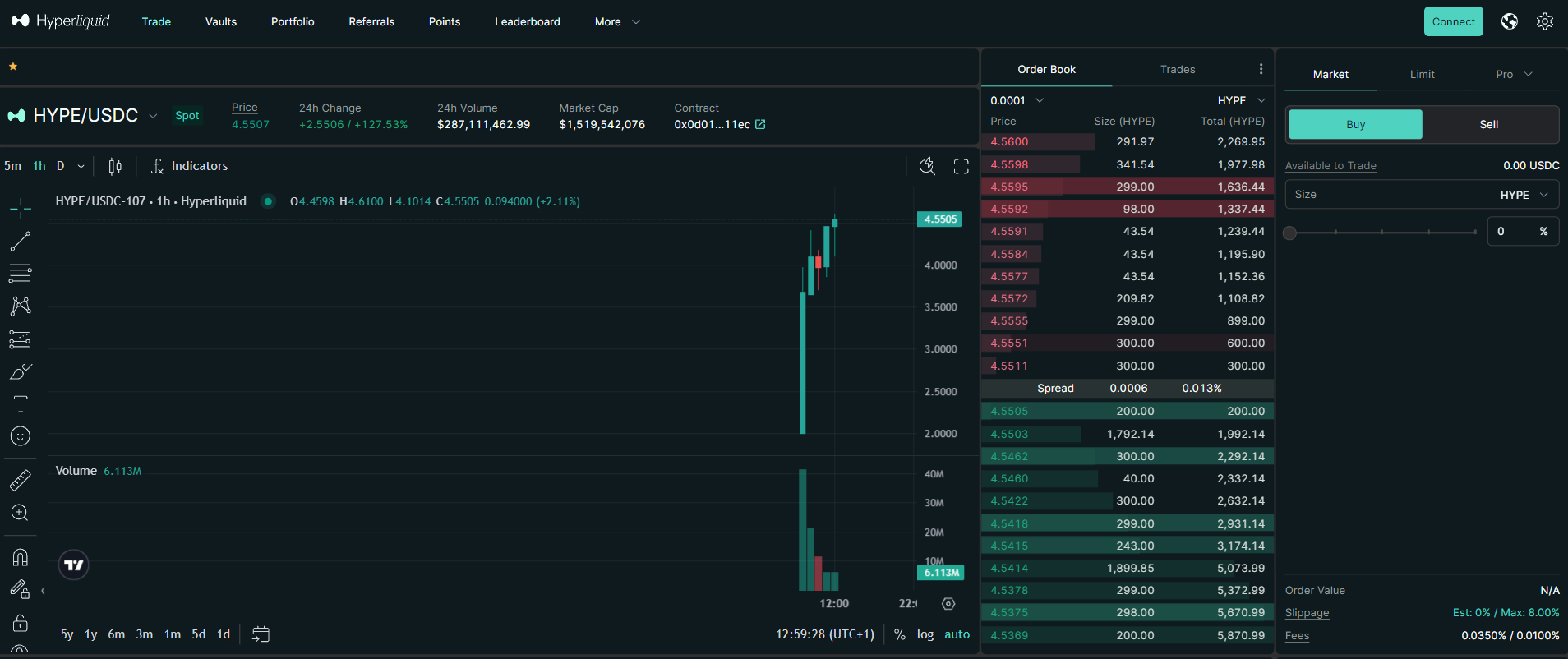Open the chart fullscreen mode icon

tap(961, 167)
